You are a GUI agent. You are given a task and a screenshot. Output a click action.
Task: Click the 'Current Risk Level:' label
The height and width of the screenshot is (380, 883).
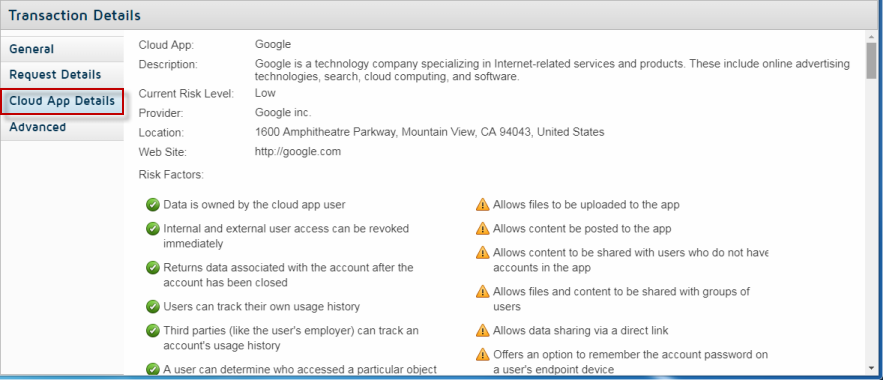pos(186,93)
